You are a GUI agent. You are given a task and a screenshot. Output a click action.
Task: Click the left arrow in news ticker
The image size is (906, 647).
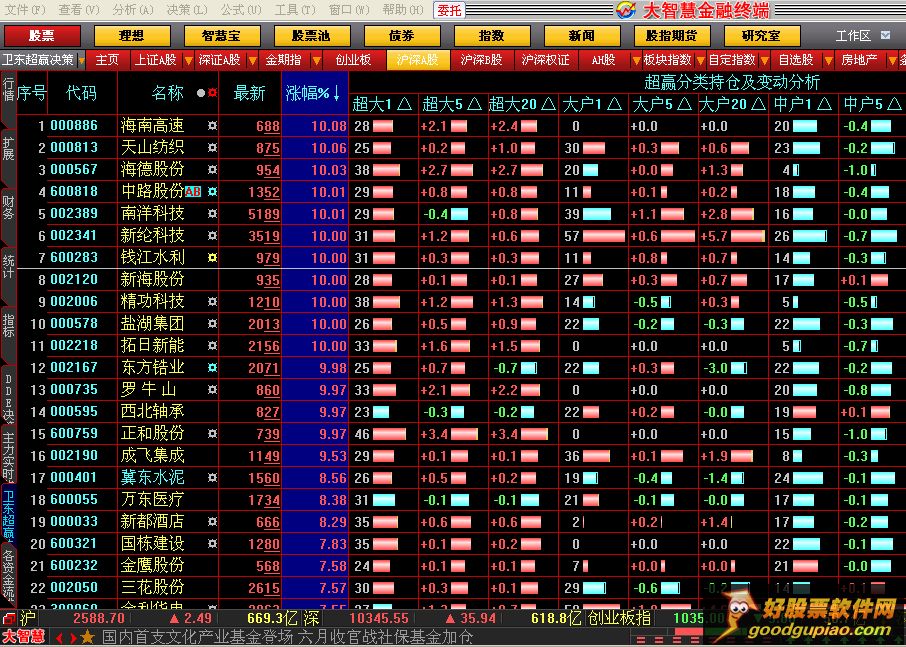click(60, 638)
